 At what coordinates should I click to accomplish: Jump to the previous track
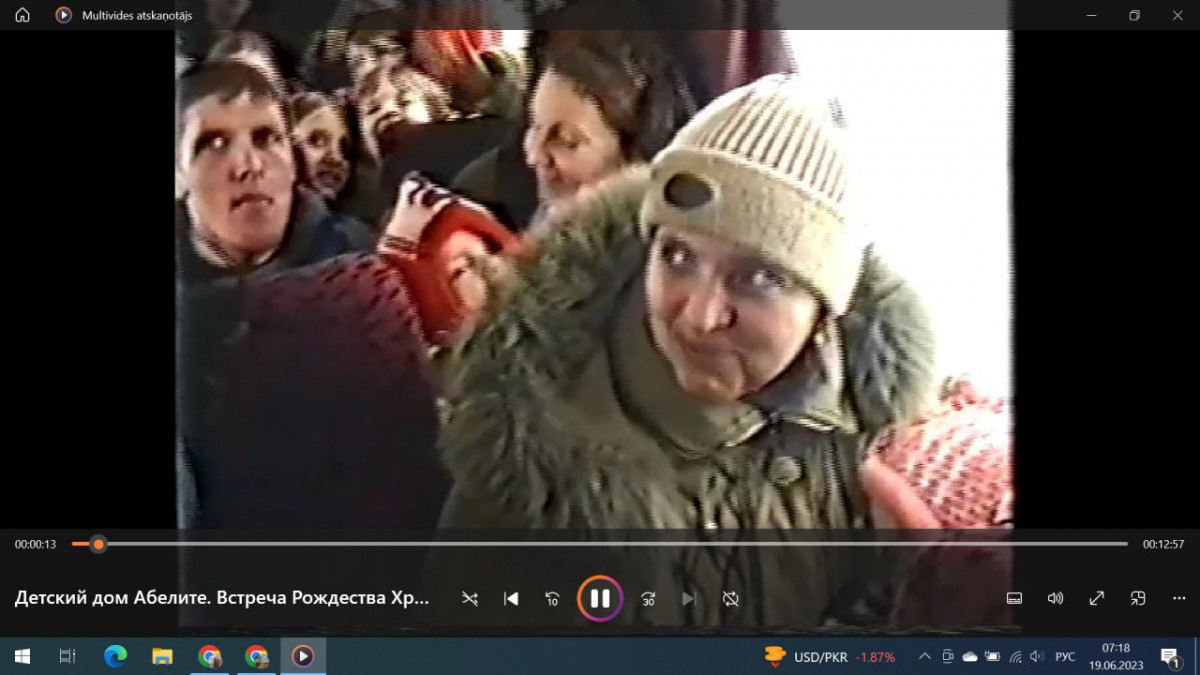click(x=511, y=599)
